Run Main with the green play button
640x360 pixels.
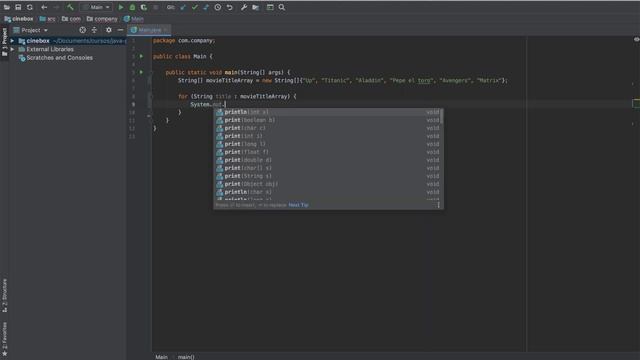pyautogui.click(x=120, y=7)
